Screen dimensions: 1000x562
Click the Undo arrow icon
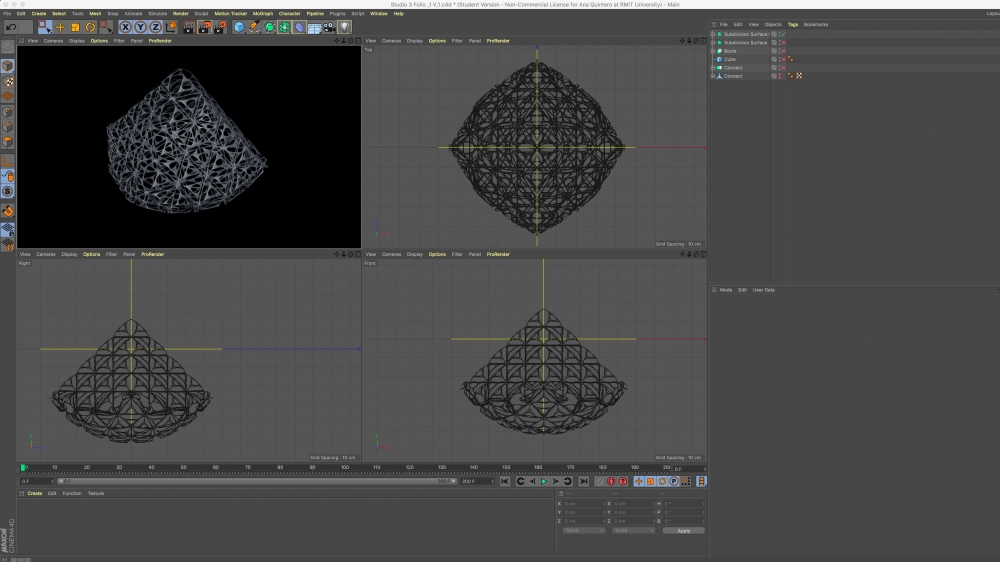tap(10, 27)
